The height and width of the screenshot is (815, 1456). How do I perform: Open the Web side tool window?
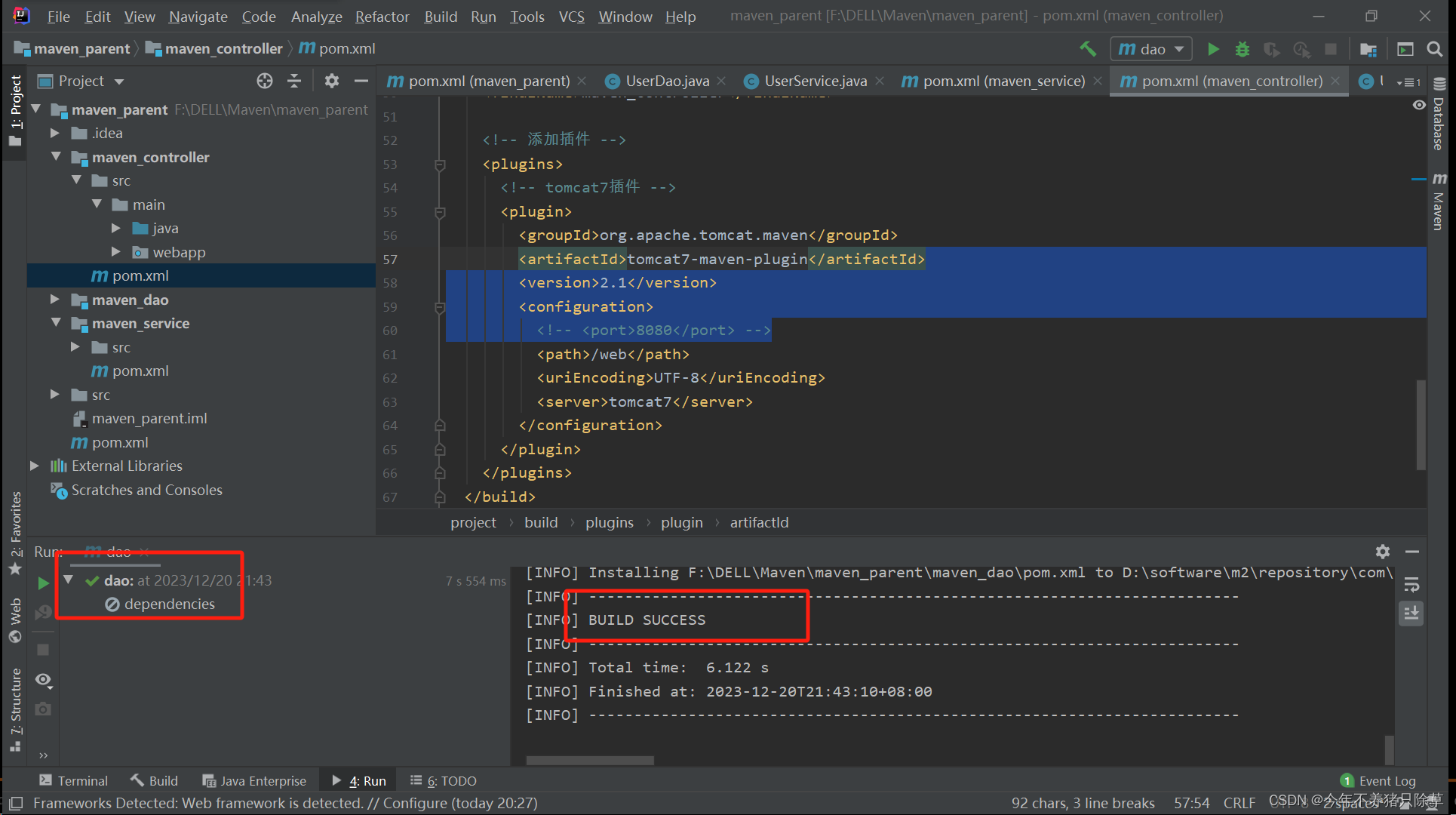click(15, 620)
